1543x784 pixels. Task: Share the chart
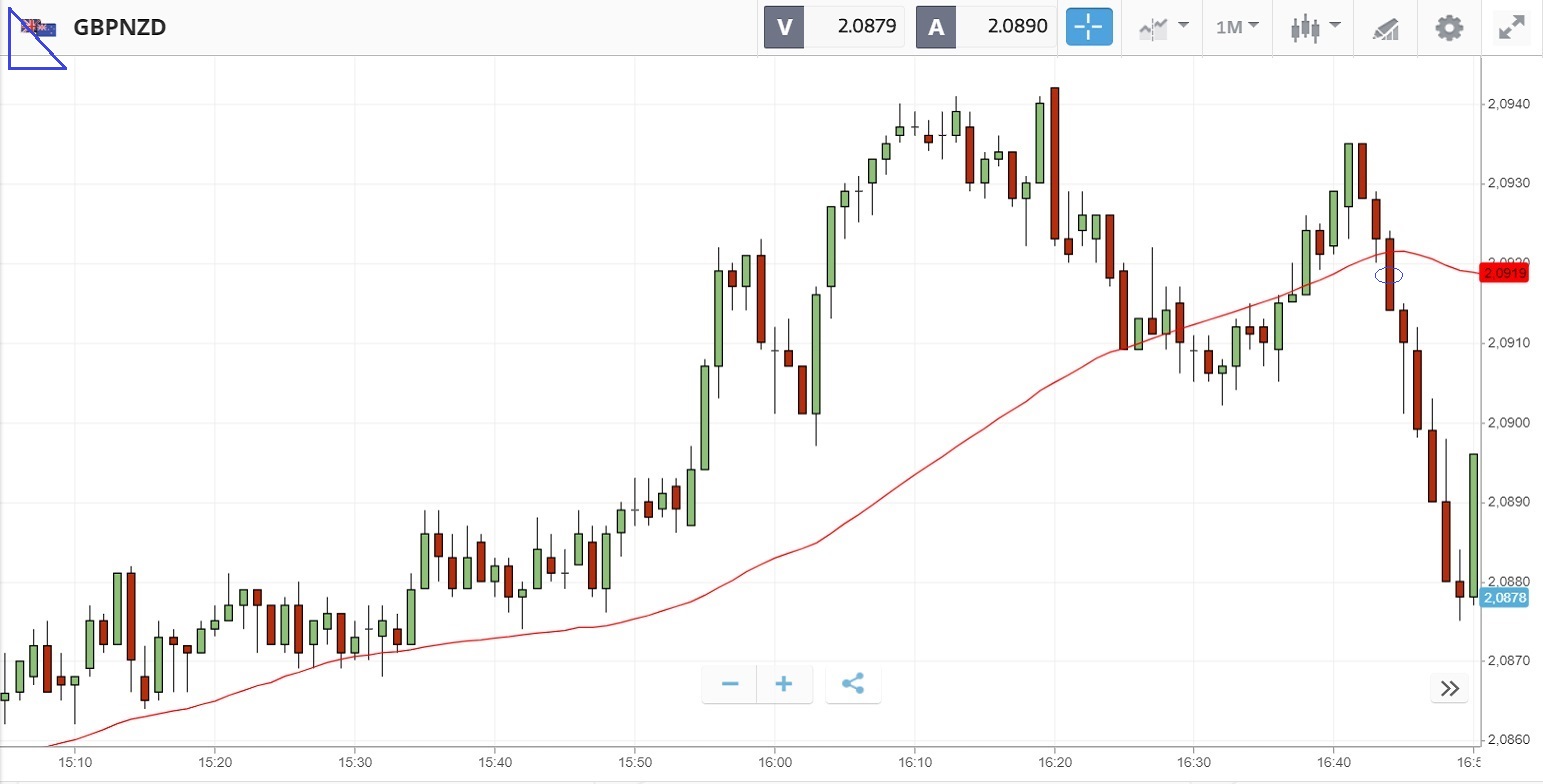pyautogui.click(x=853, y=684)
